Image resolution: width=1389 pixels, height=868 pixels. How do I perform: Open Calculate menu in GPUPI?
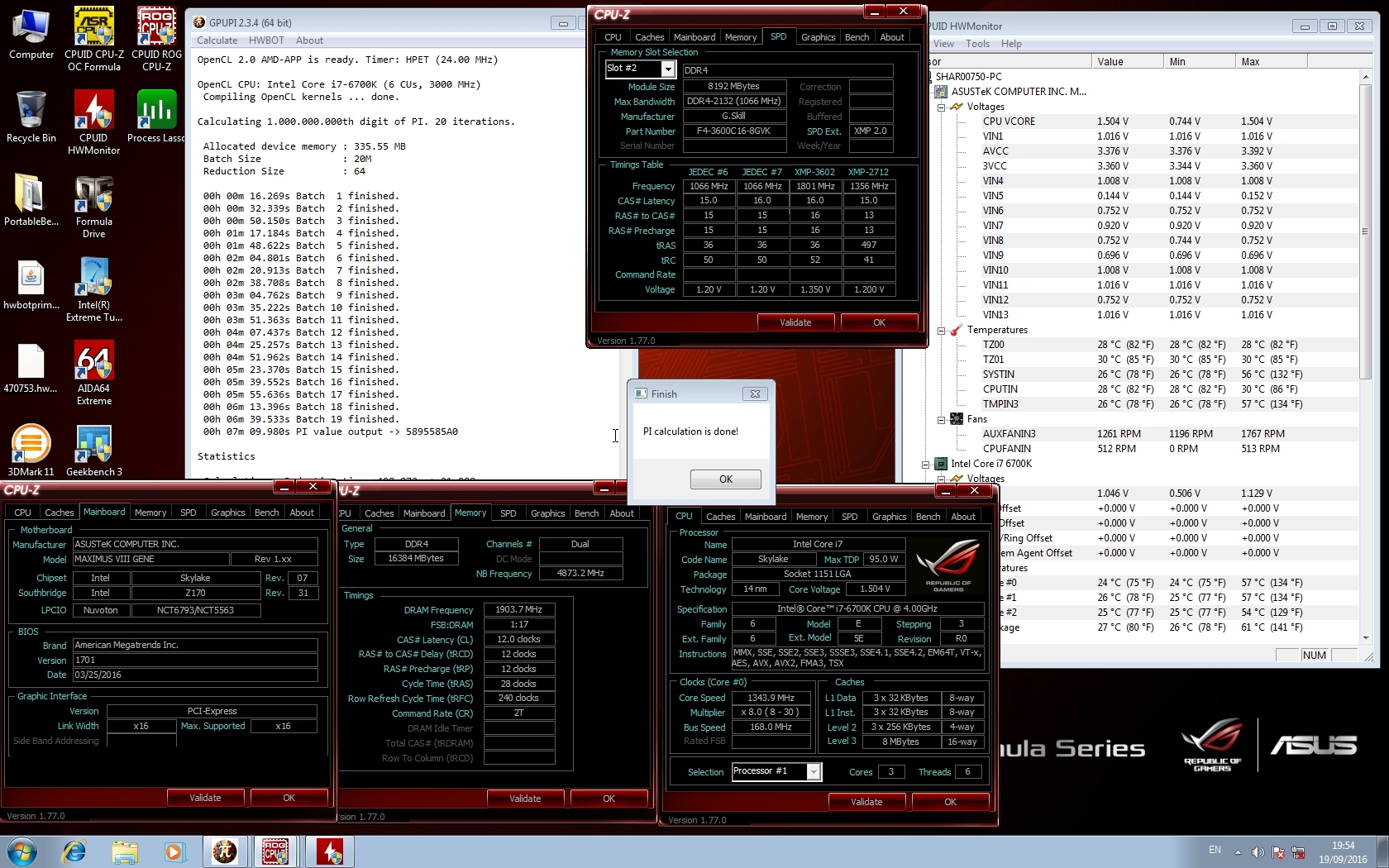217,41
